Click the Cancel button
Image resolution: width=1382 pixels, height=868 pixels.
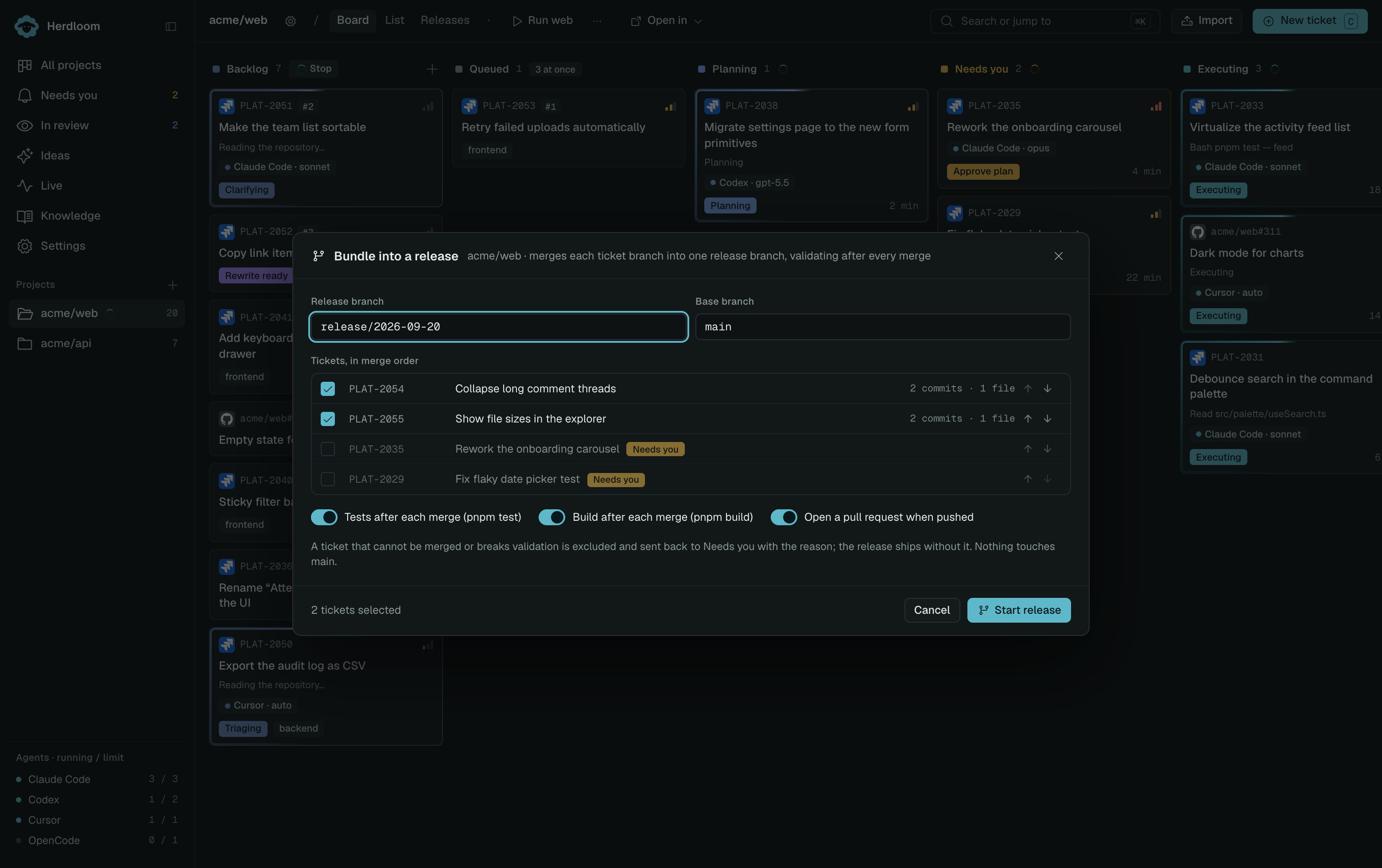932,610
